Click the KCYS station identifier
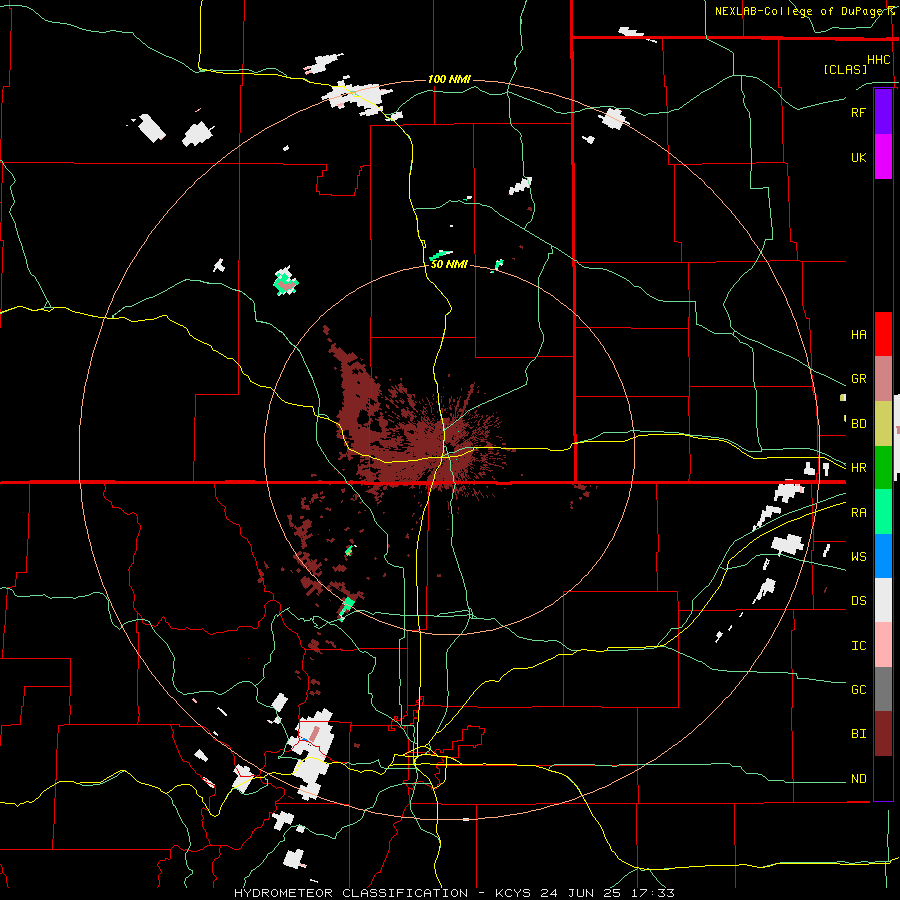900x900 pixels. tap(513, 893)
